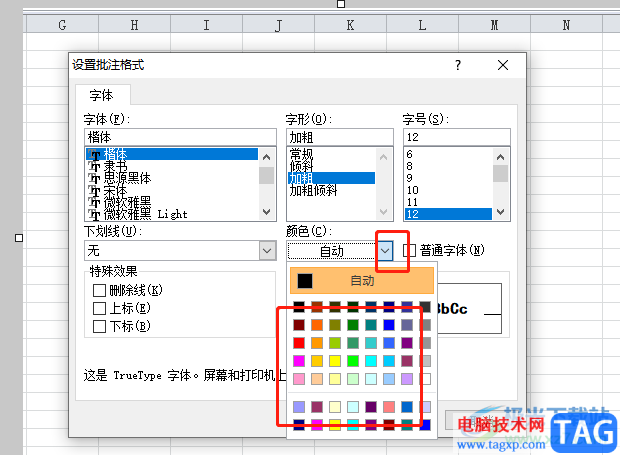The width and height of the screenshot is (620, 455).
Task: Pick the purple color swatch
Action: [407, 343]
